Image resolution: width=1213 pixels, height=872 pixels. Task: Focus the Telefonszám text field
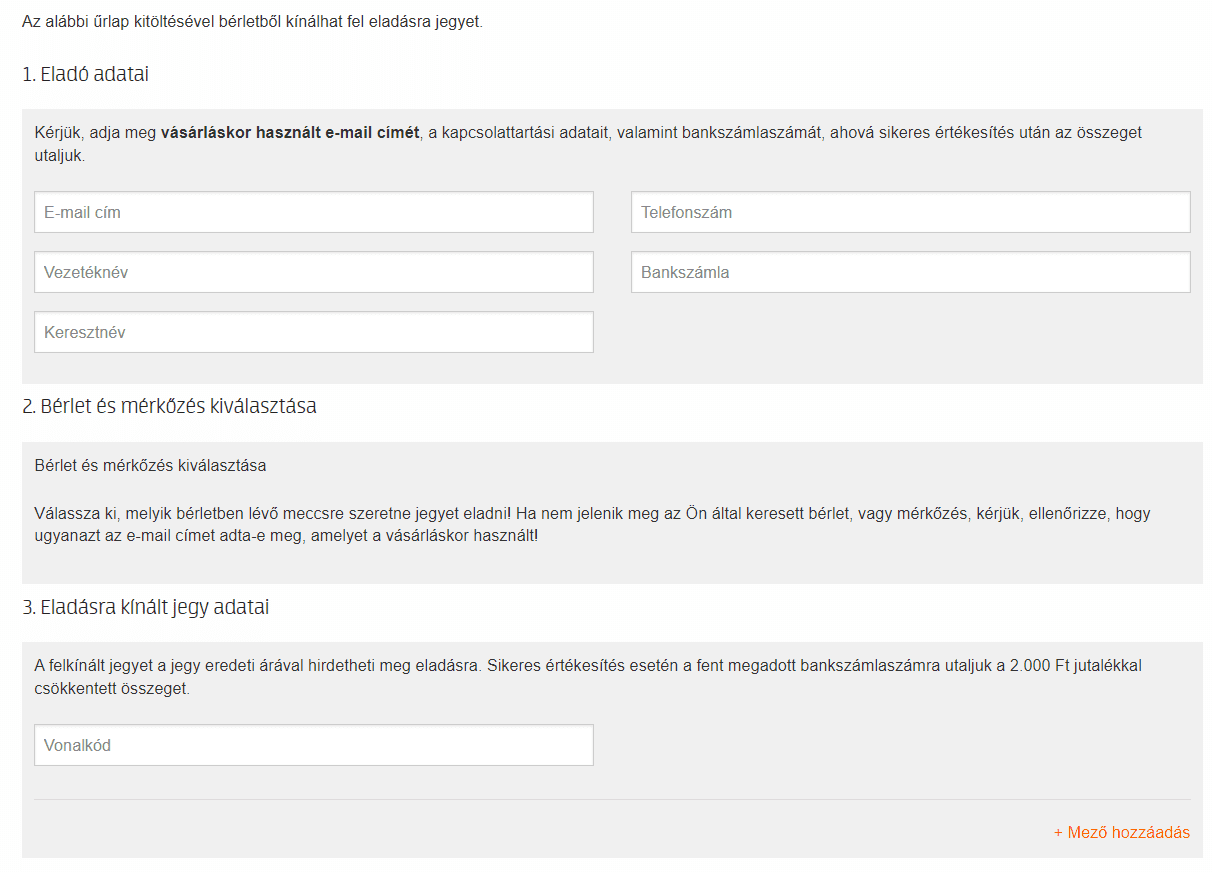910,212
